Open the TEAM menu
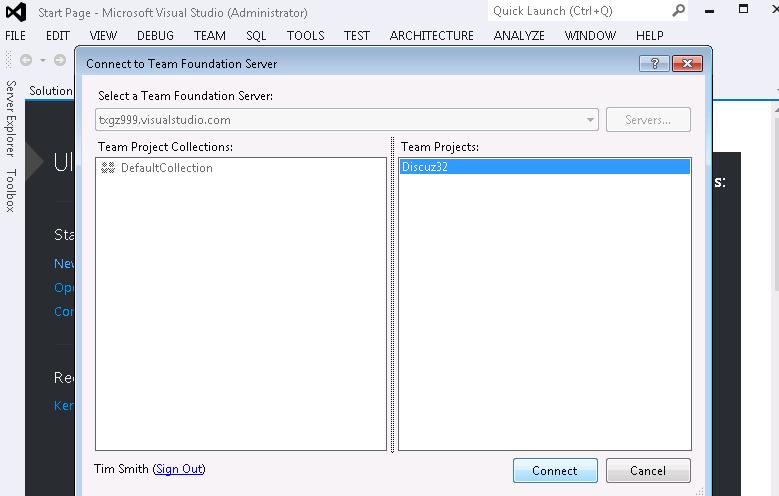The width and height of the screenshot is (779, 496). click(210, 36)
